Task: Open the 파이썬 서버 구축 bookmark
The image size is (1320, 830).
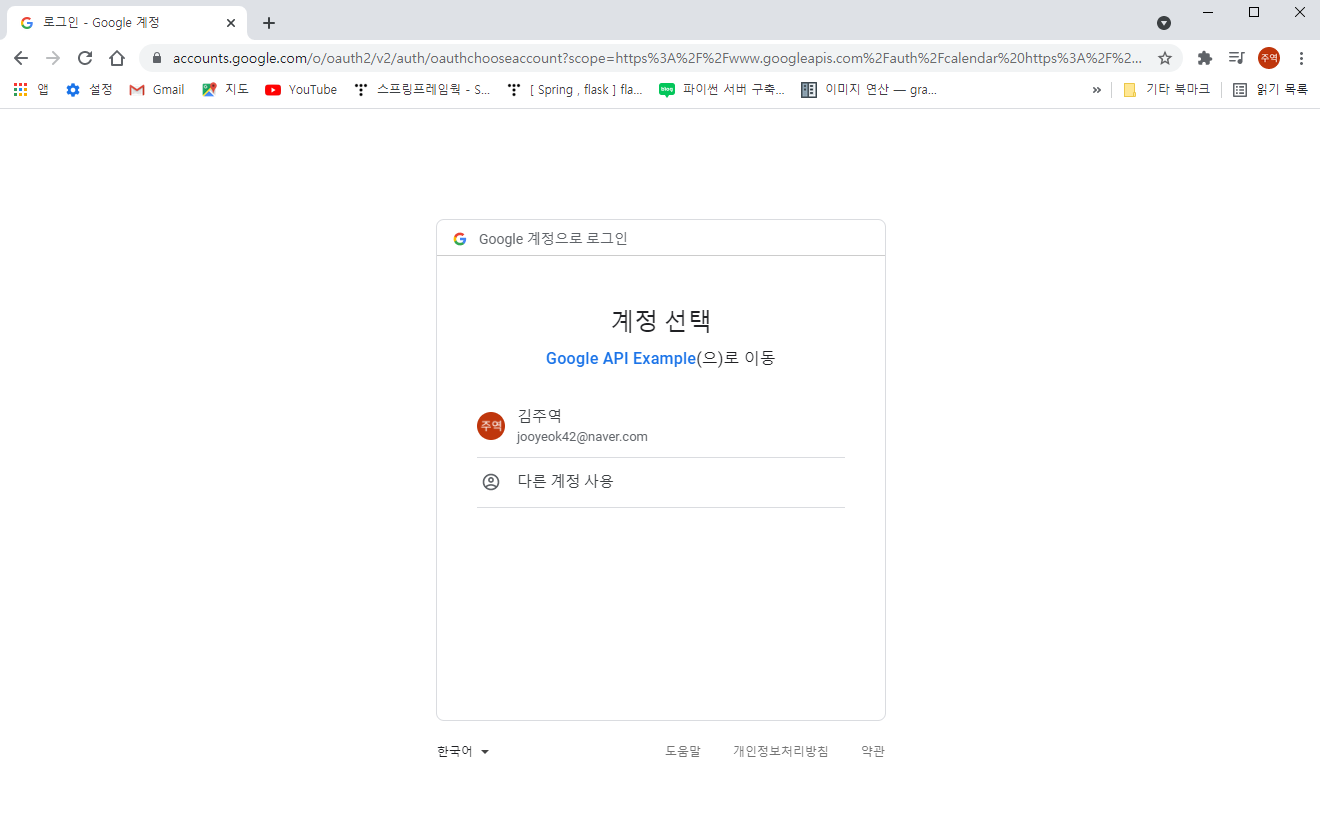Action: [722, 89]
